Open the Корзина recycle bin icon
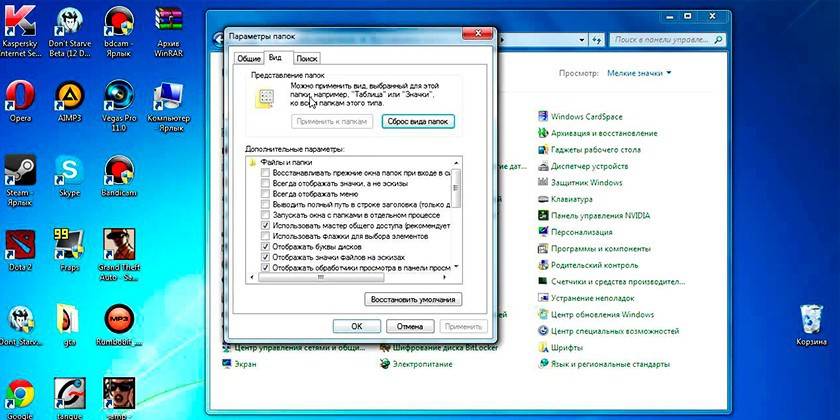 click(x=811, y=322)
